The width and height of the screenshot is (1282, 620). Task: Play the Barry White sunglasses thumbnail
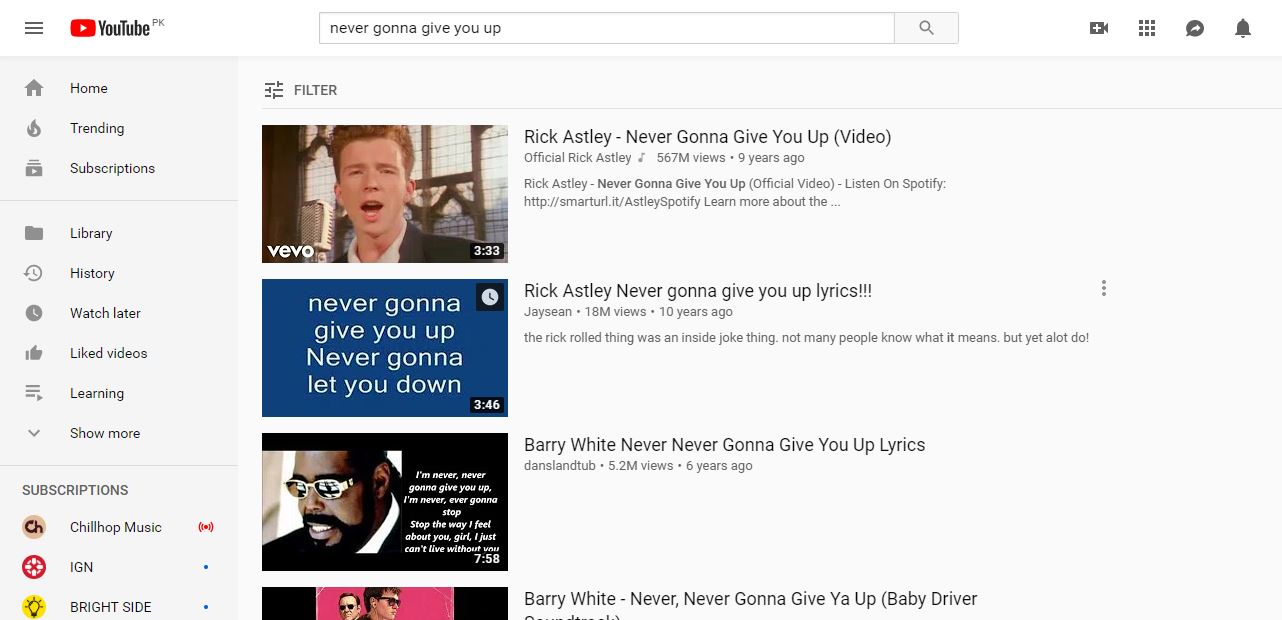(x=385, y=502)
